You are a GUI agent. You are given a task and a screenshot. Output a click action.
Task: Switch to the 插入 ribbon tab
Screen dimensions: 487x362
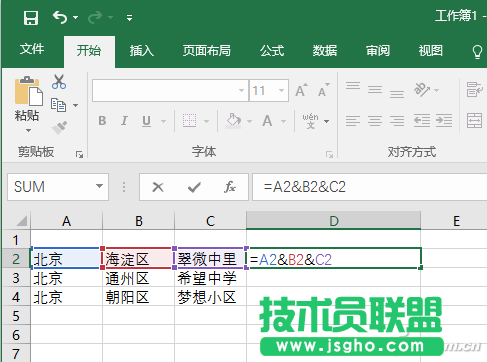pos(142,51)
